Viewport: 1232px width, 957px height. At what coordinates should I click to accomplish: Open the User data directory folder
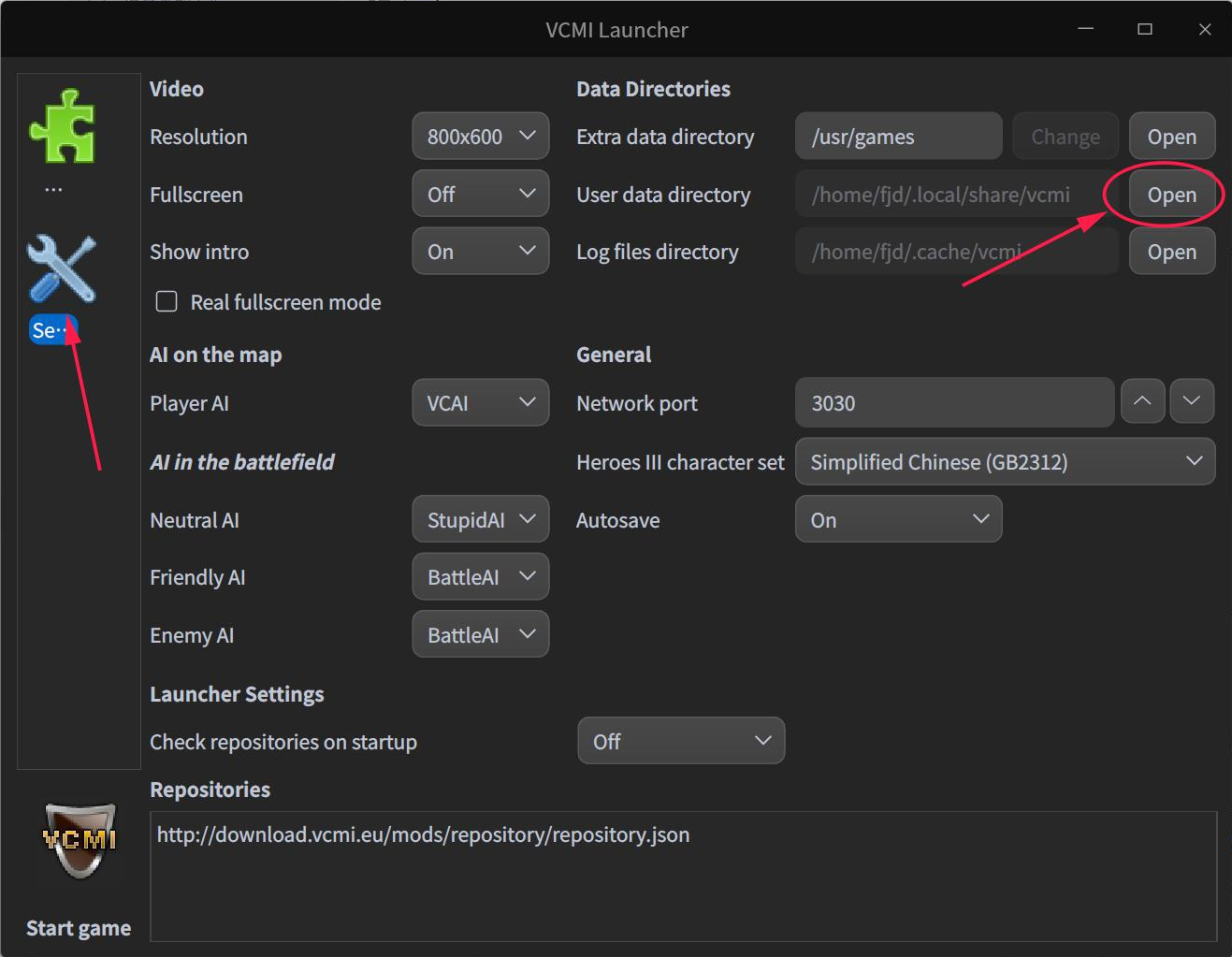coord(1172,195)
